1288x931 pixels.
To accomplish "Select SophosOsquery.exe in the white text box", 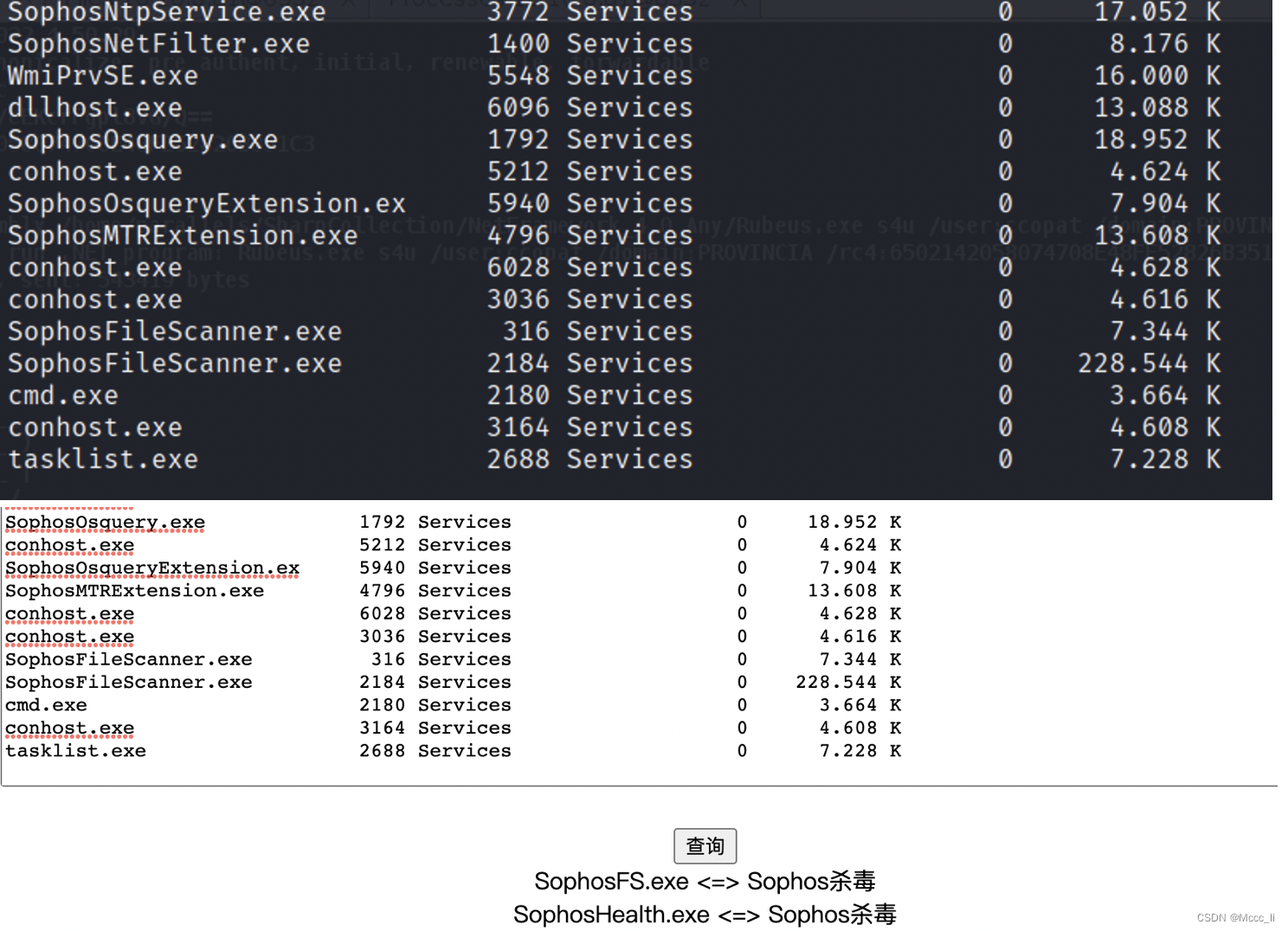I will coord(106,523).
